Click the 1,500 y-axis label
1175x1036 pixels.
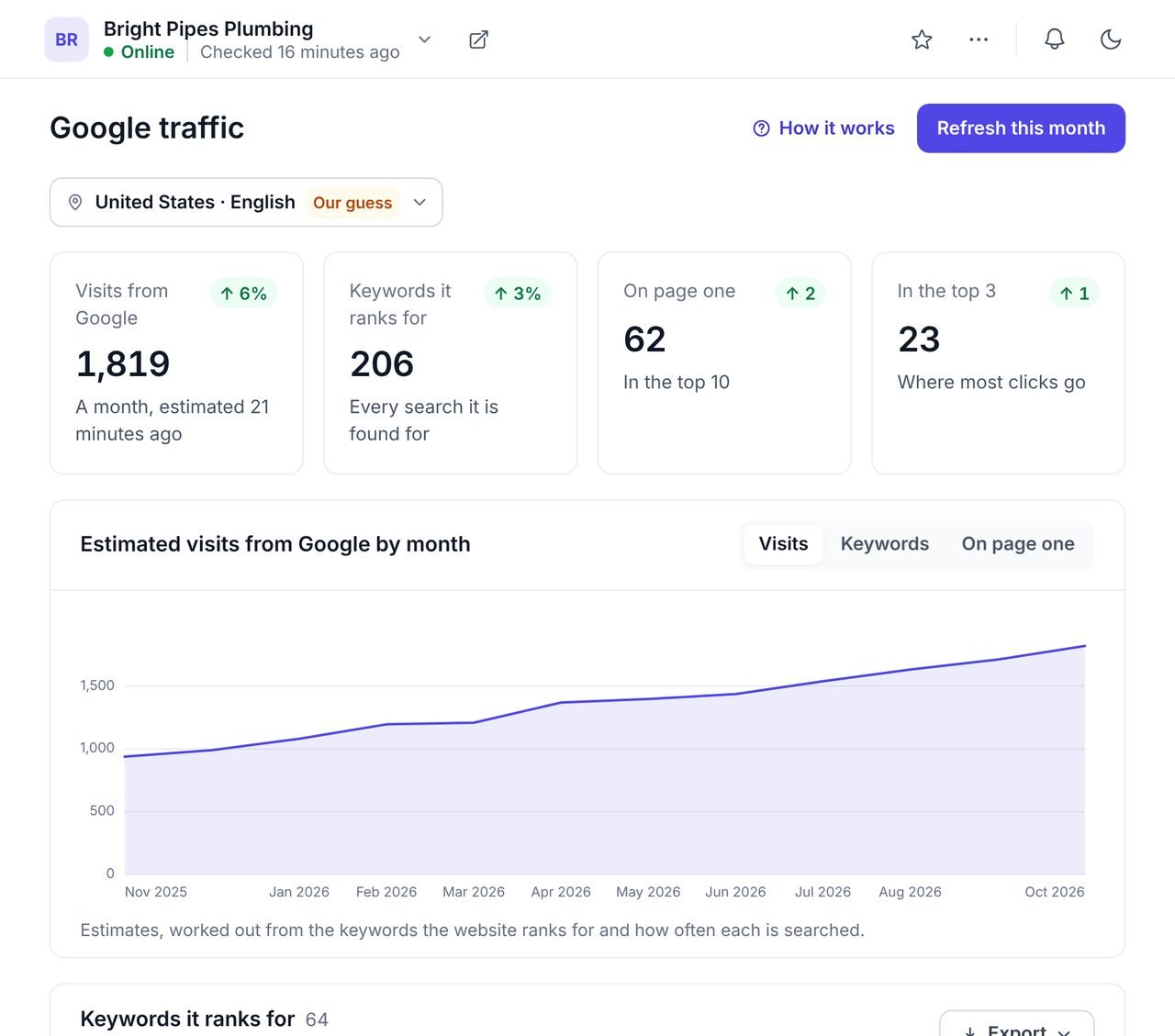coord(97,685)
